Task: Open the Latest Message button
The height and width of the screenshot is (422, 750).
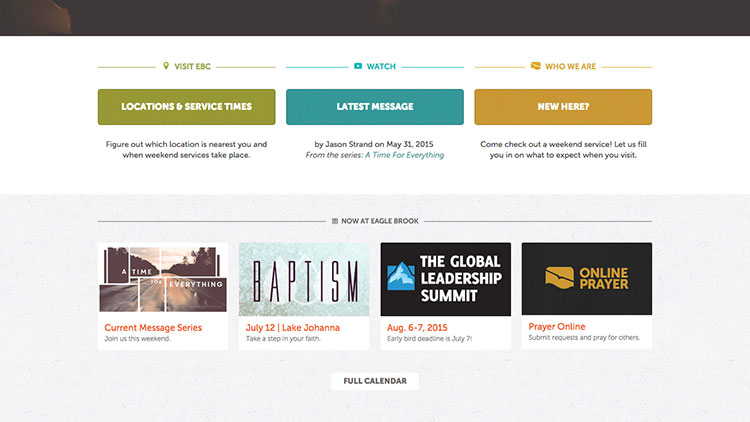Action: tap(375, 107)
